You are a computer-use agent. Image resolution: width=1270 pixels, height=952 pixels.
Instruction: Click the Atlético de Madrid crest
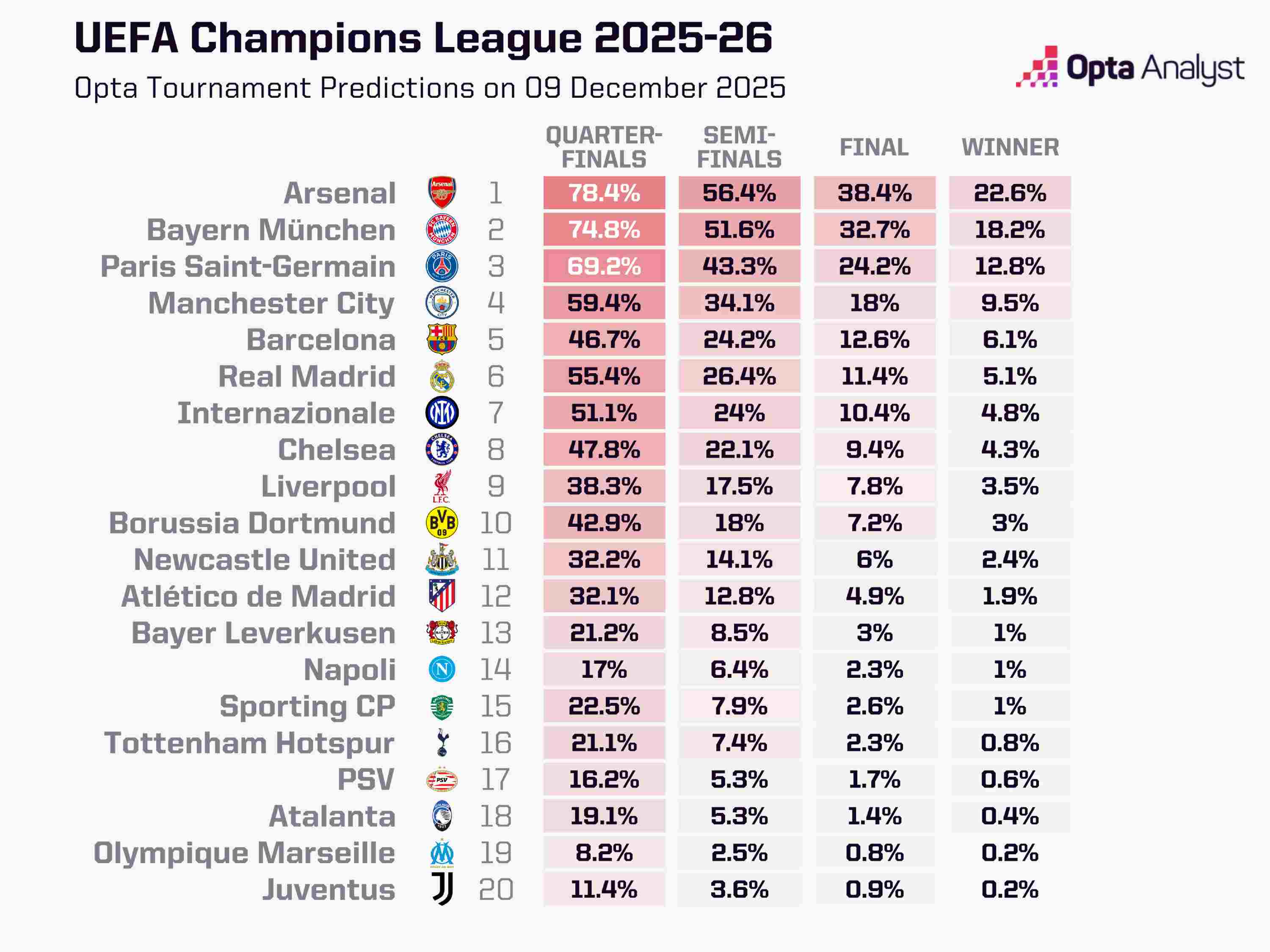442,596
